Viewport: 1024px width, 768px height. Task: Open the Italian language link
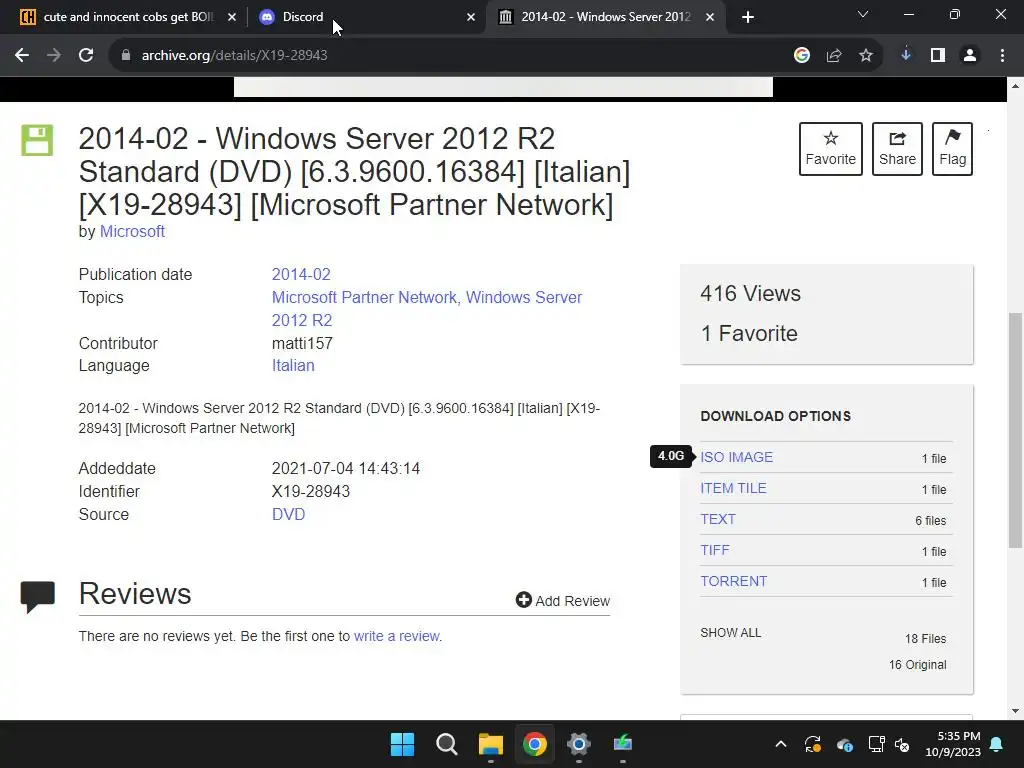[x=293, y=366]
